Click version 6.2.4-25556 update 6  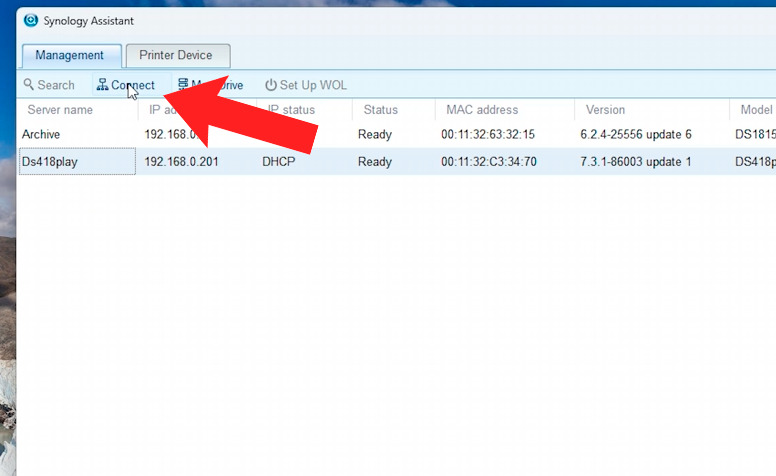[x=636, y=135]
